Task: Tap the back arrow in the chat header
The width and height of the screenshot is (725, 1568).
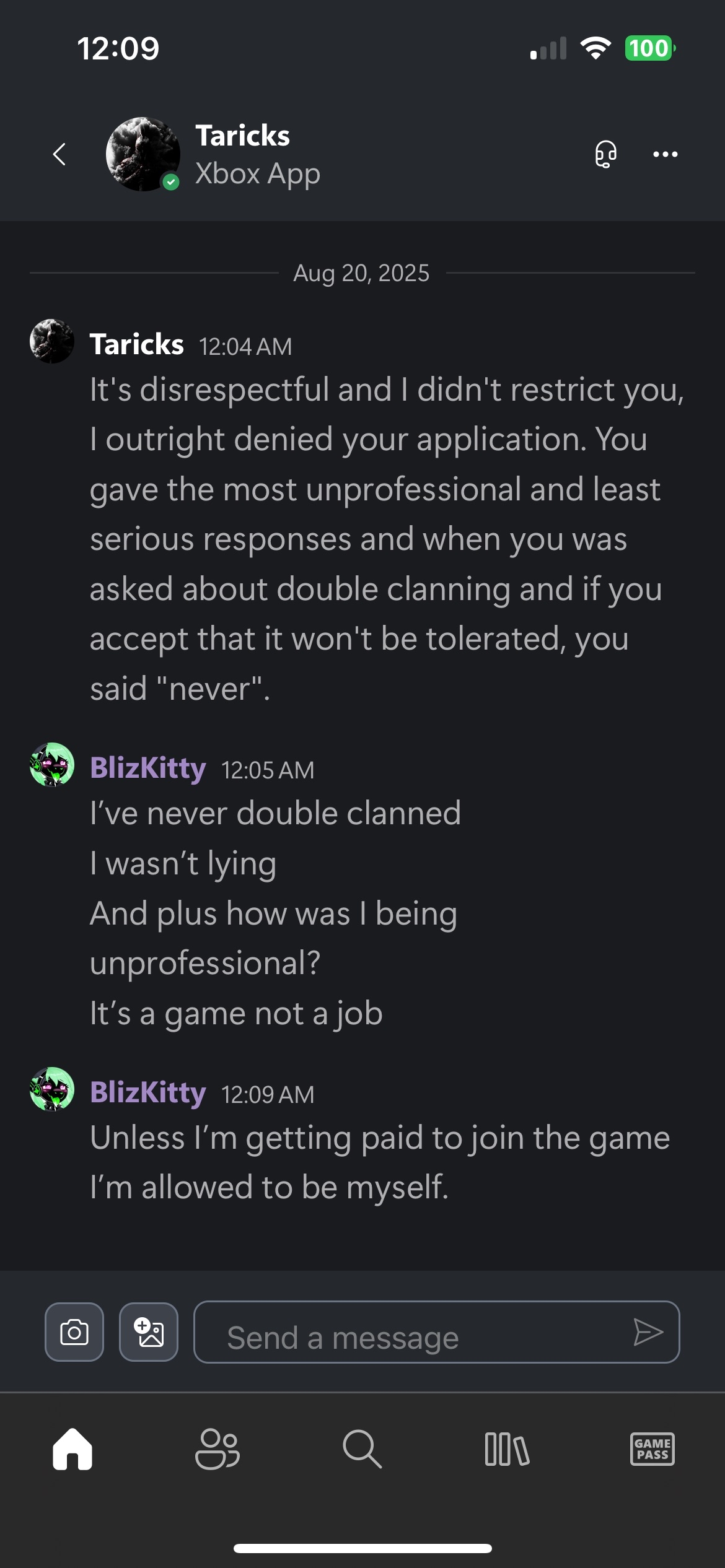Action: [59, 154]
